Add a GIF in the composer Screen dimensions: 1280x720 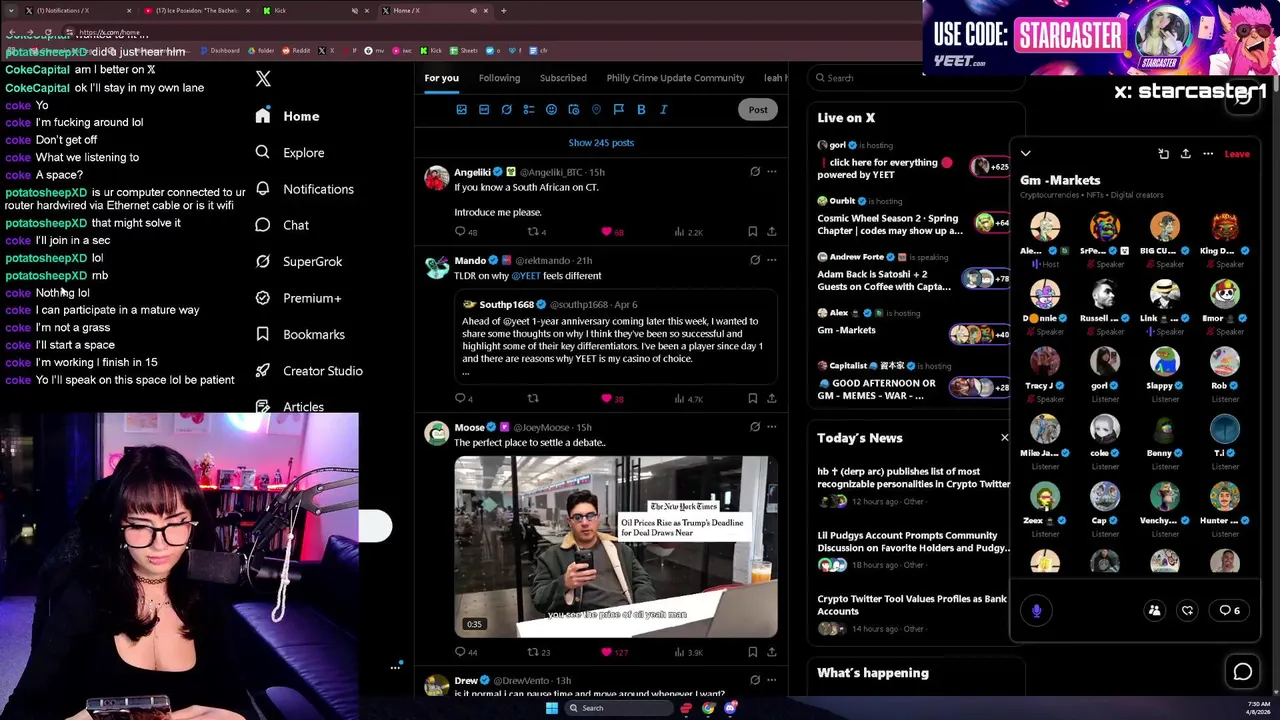tap(484, 110)
